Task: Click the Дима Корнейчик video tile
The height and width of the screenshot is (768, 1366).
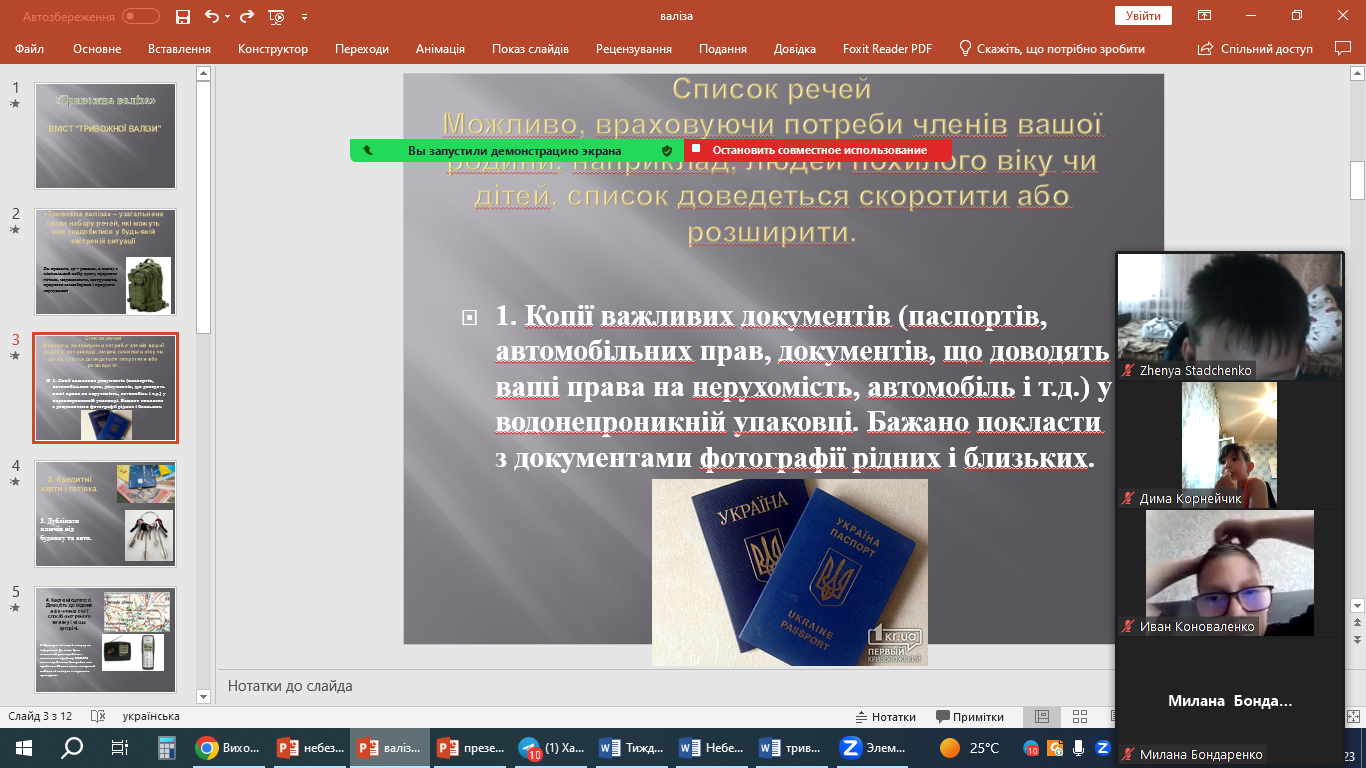Action: coord(1229,444)
